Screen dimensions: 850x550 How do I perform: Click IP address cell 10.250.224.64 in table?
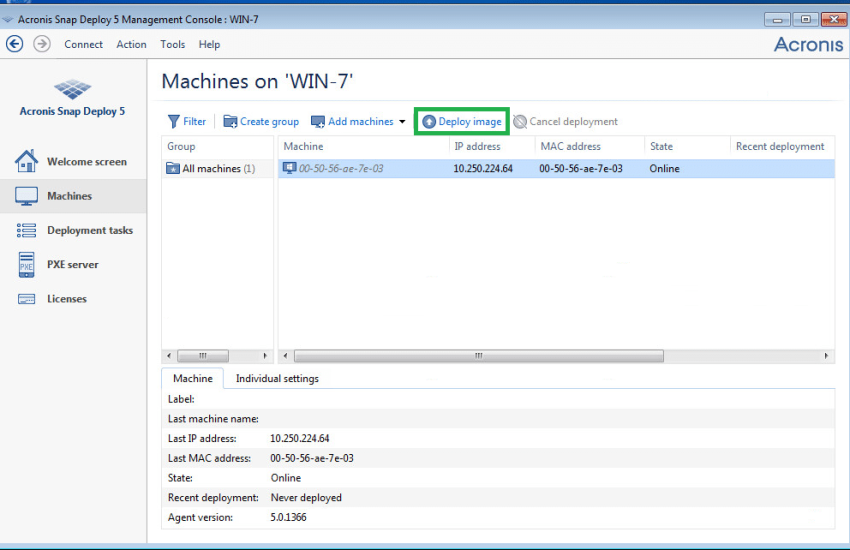[x=483, y=169]
